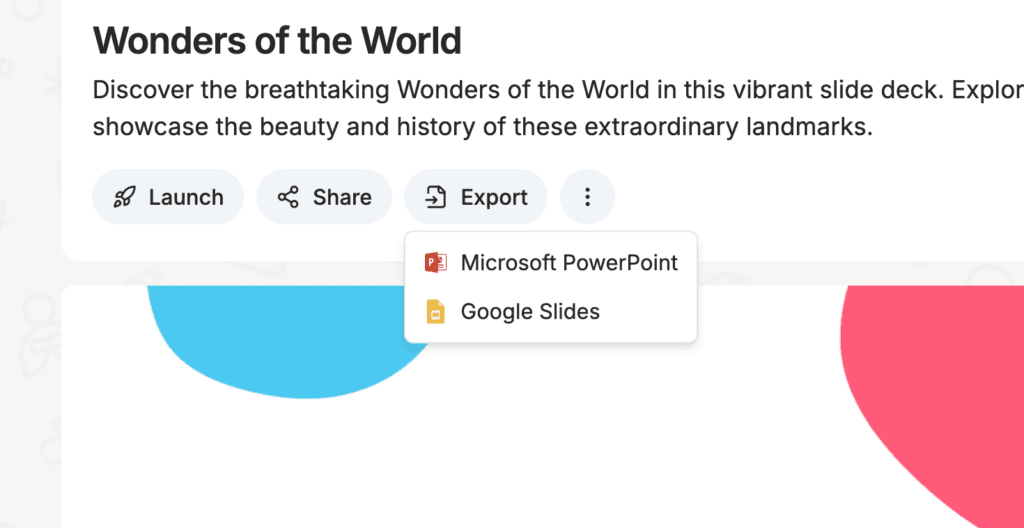Screen dimensions: 1024x528
Task: Click the Share button label
Action: pos(342,197)
